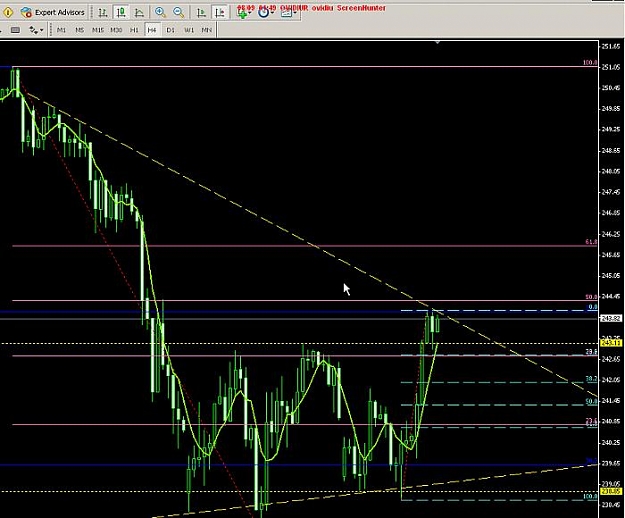Switch chart to candlesticks type

(x=121, y=12)
